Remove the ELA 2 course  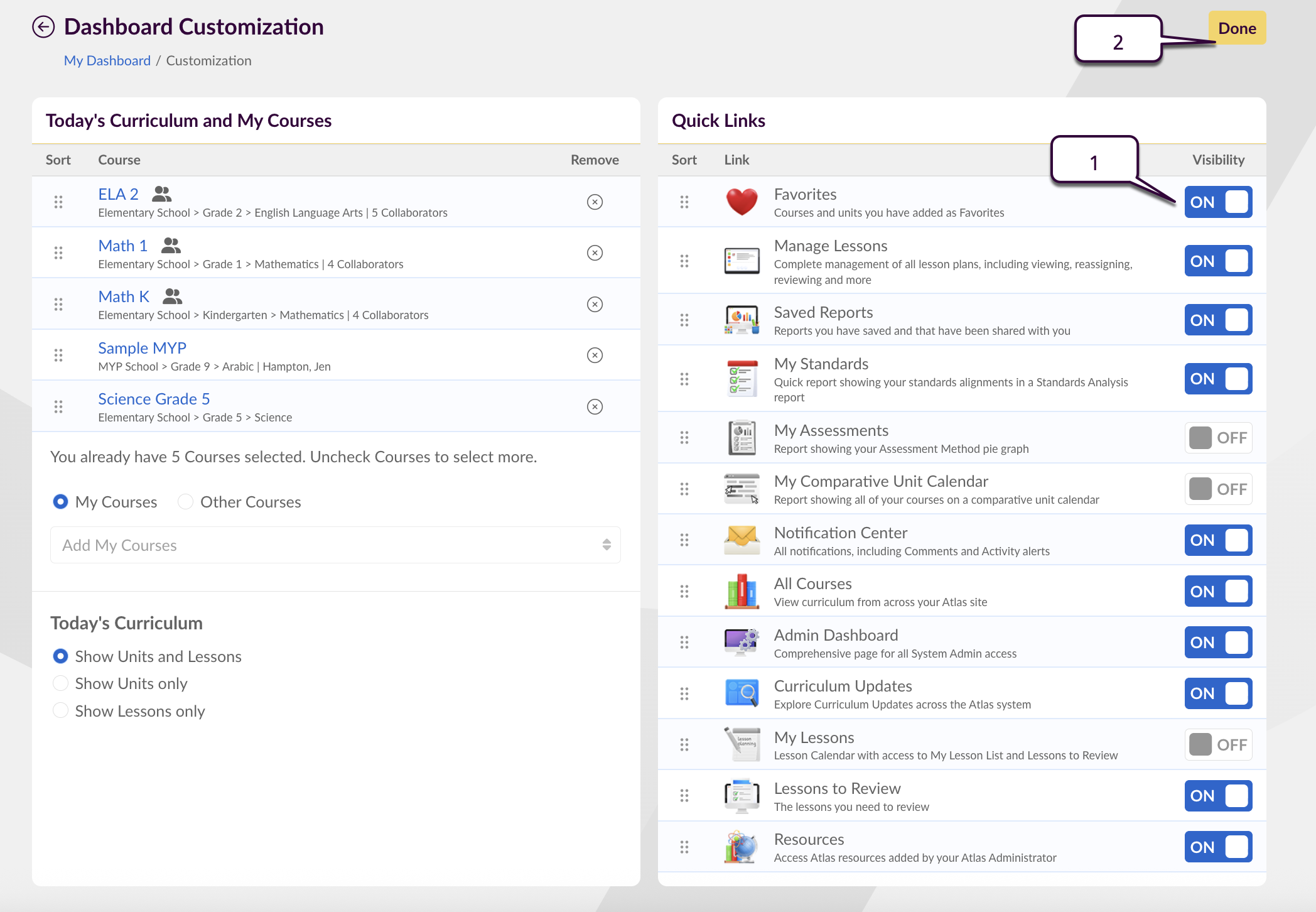595,202
